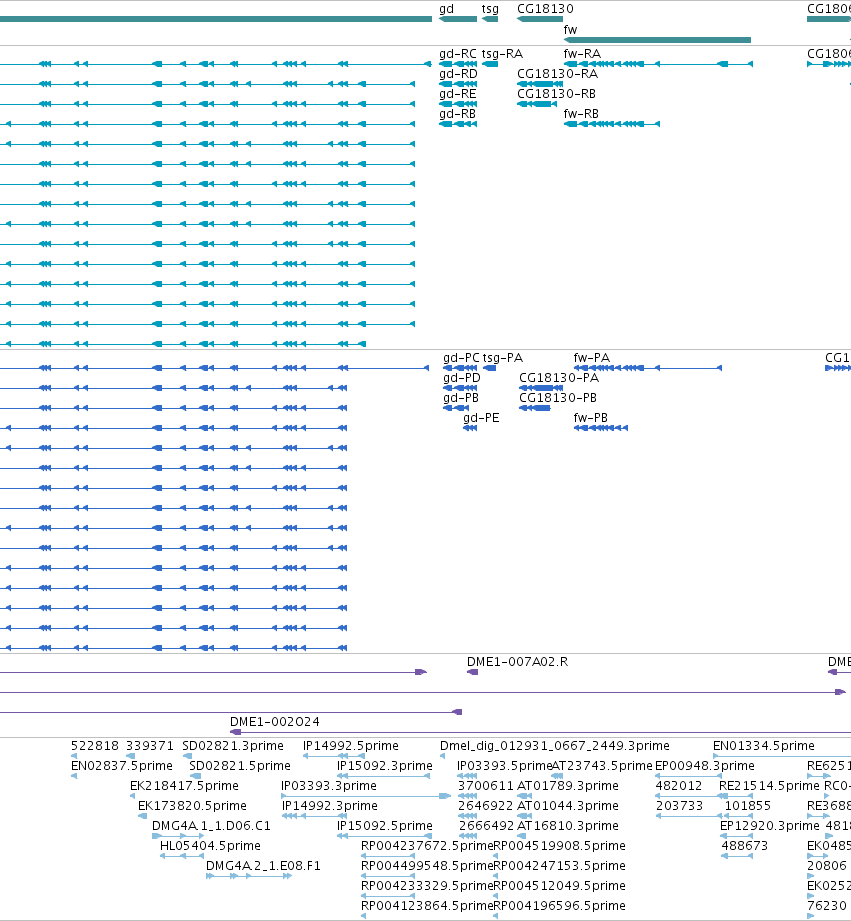Click transcript label fw-RA
This screenshot has height=921, width=851.
pyautogui.click(x=582, y=54)
